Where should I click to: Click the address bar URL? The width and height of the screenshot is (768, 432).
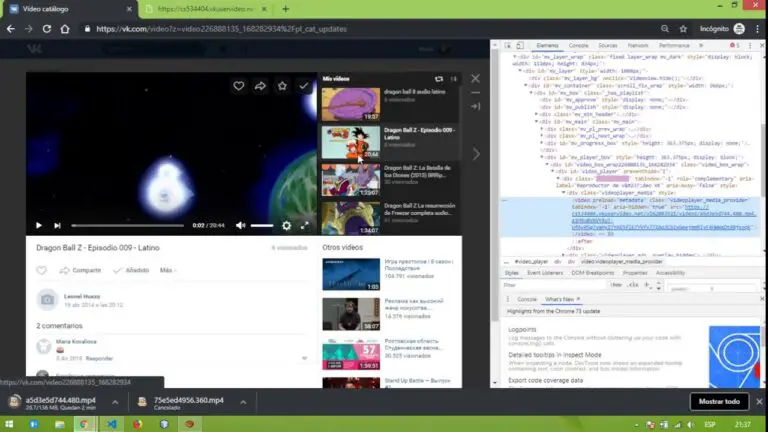tap(221, 29)
